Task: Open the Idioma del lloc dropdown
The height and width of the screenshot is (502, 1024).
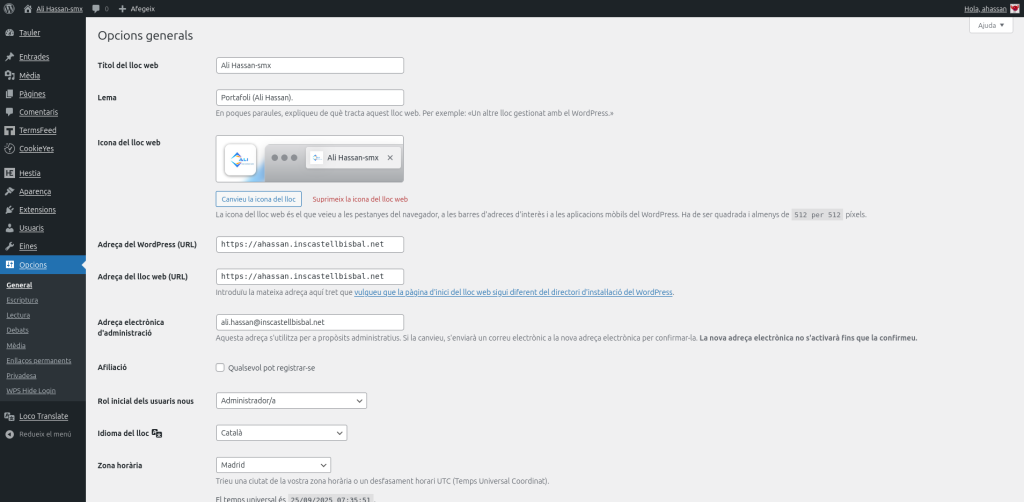Action: [x=281, y=433]
